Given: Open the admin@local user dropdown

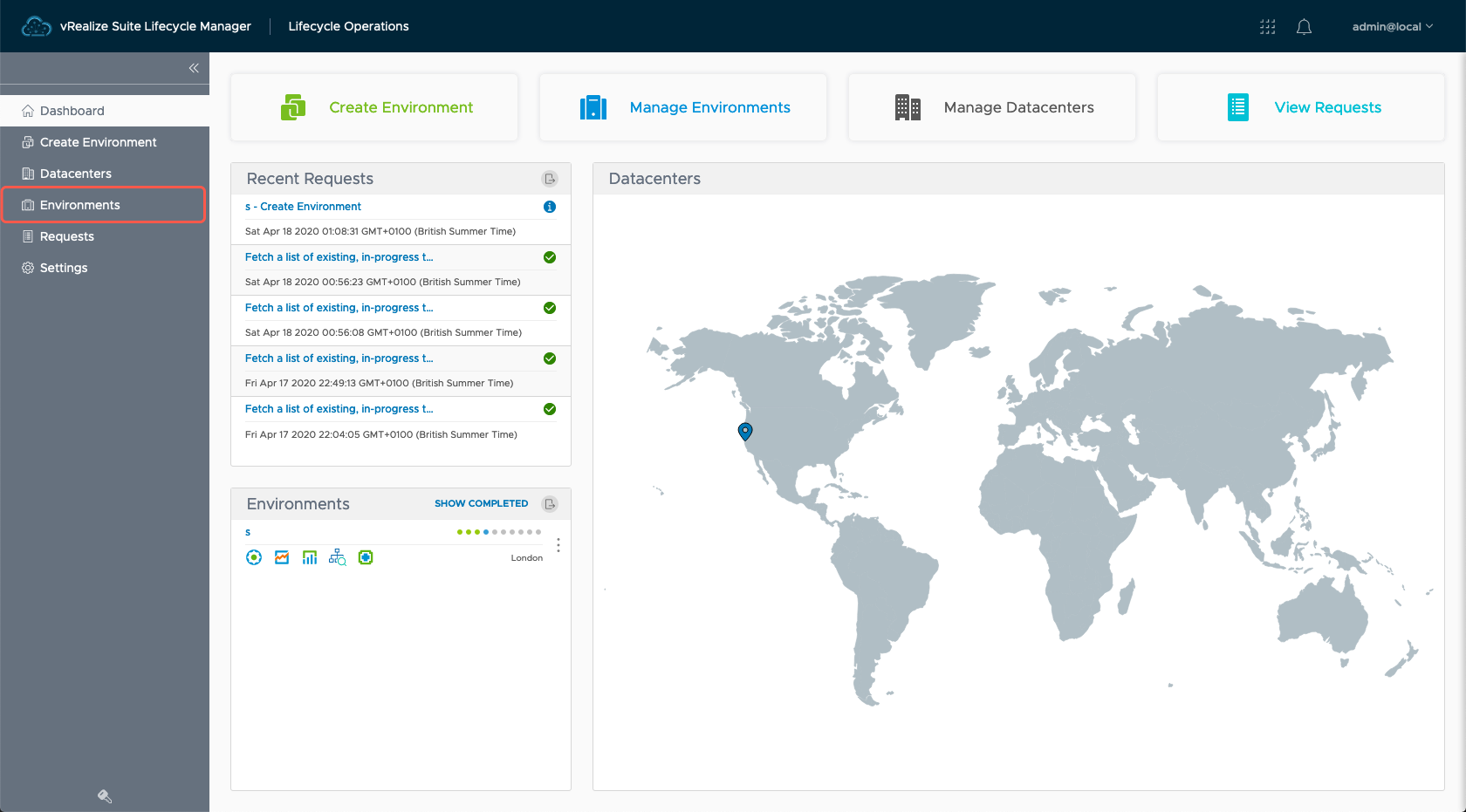Looking at the screenshot, I should (1392, 27).
